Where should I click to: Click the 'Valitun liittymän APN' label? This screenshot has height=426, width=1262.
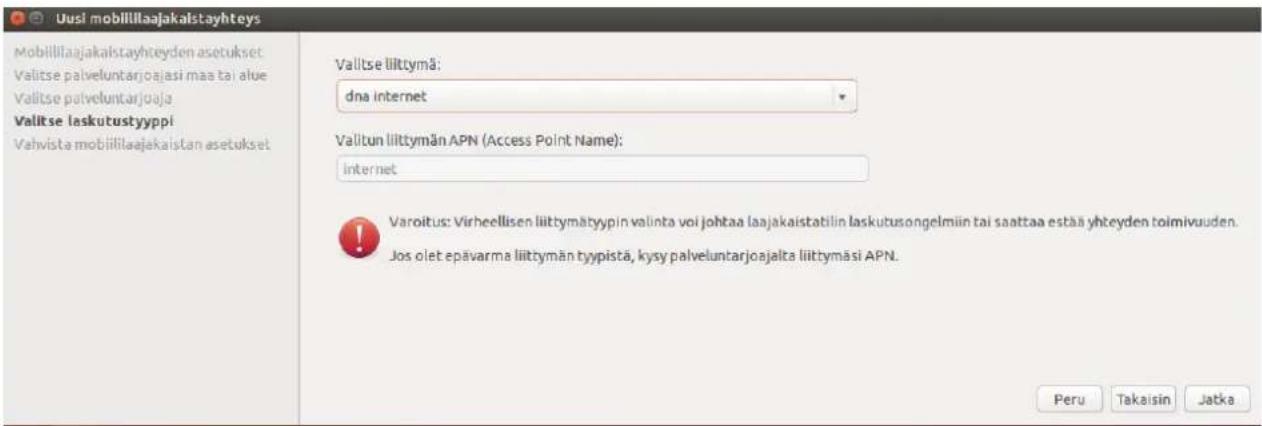point(479,140)
